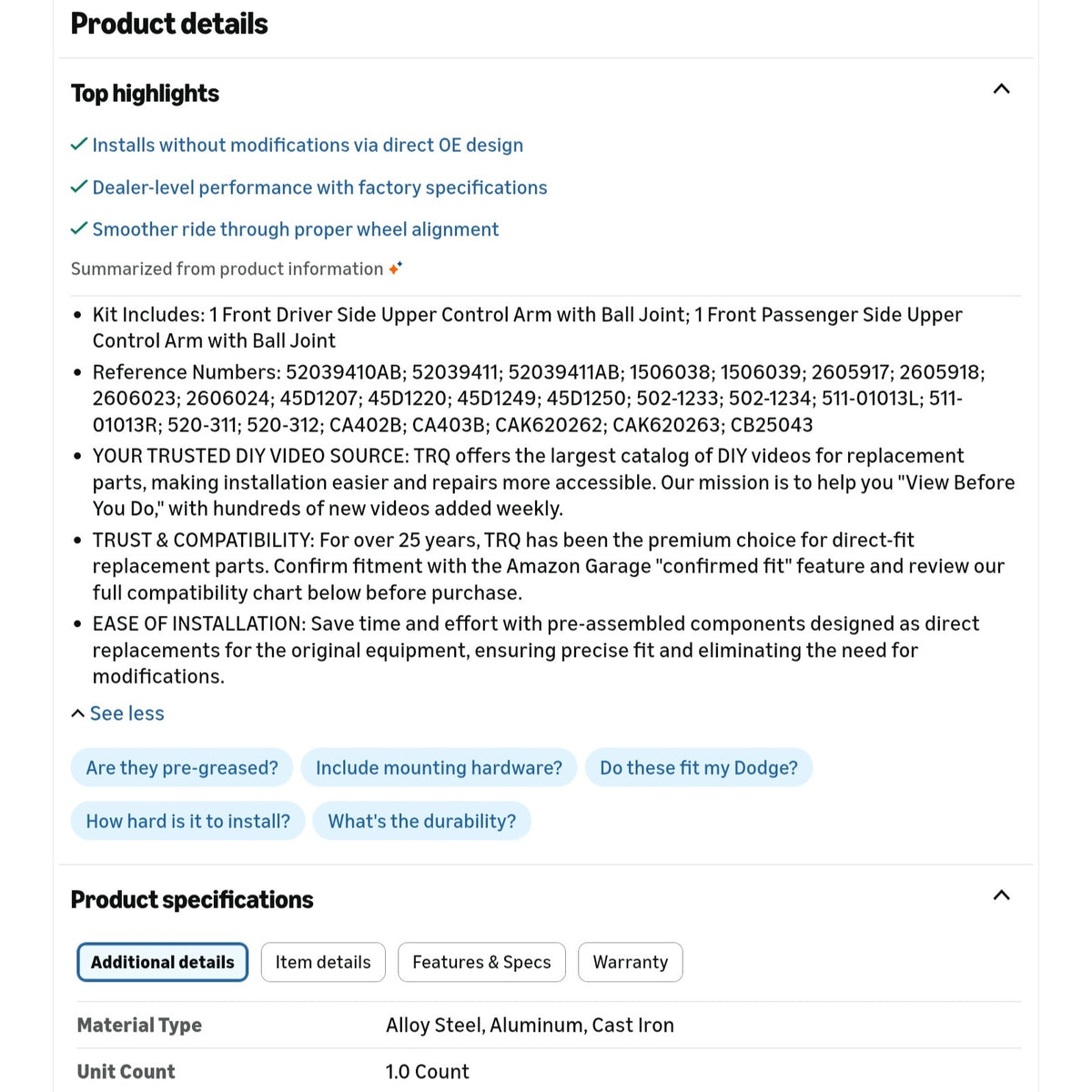Ask 'Include mounting hardware?' question chip
Viewport: 1092px width, 1092px height.
click(x=439, y=768)
